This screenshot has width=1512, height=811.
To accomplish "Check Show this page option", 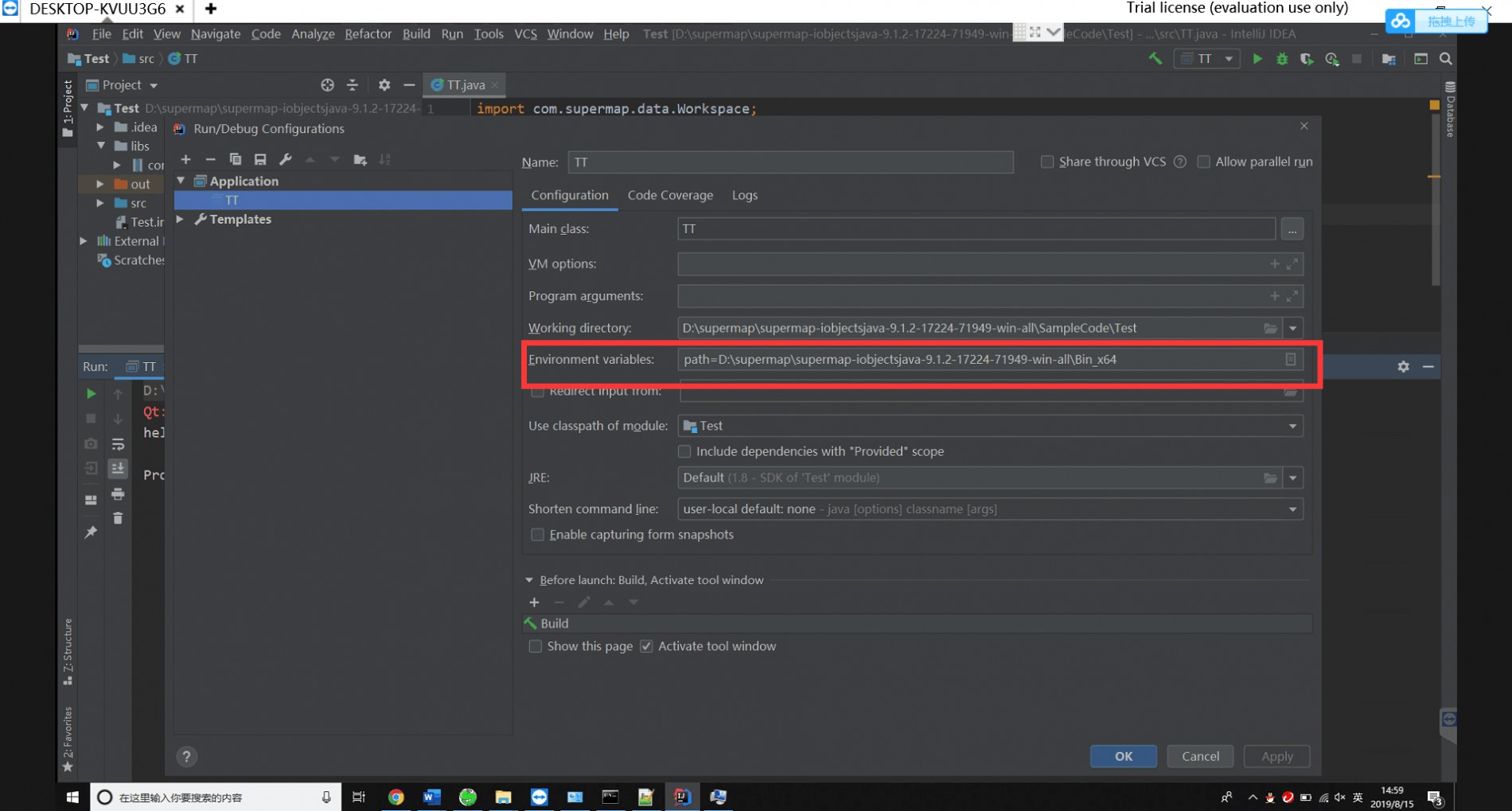I will (536, 646).
